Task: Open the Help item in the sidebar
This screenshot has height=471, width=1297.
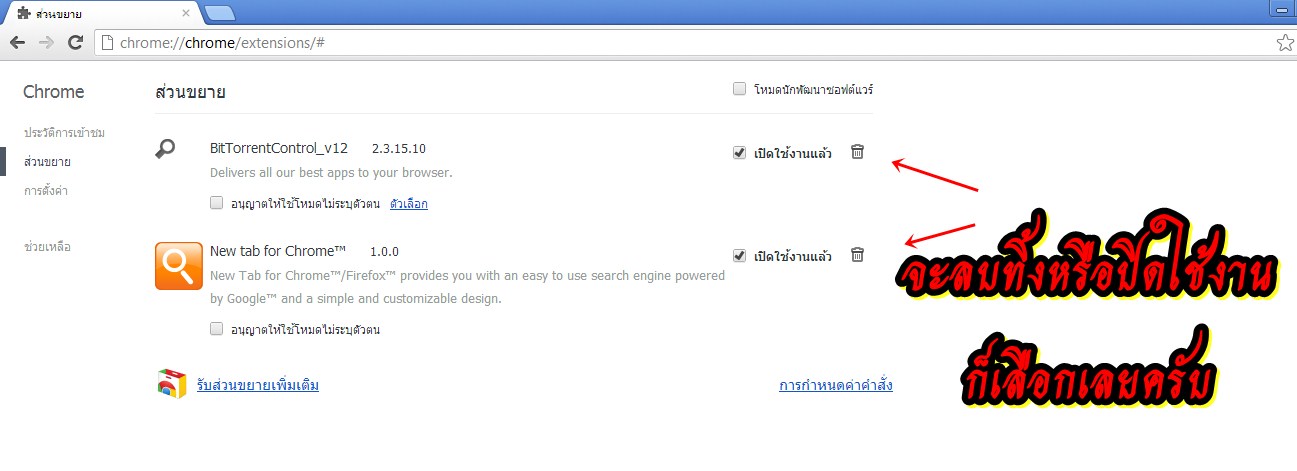Action: [47, 246]
